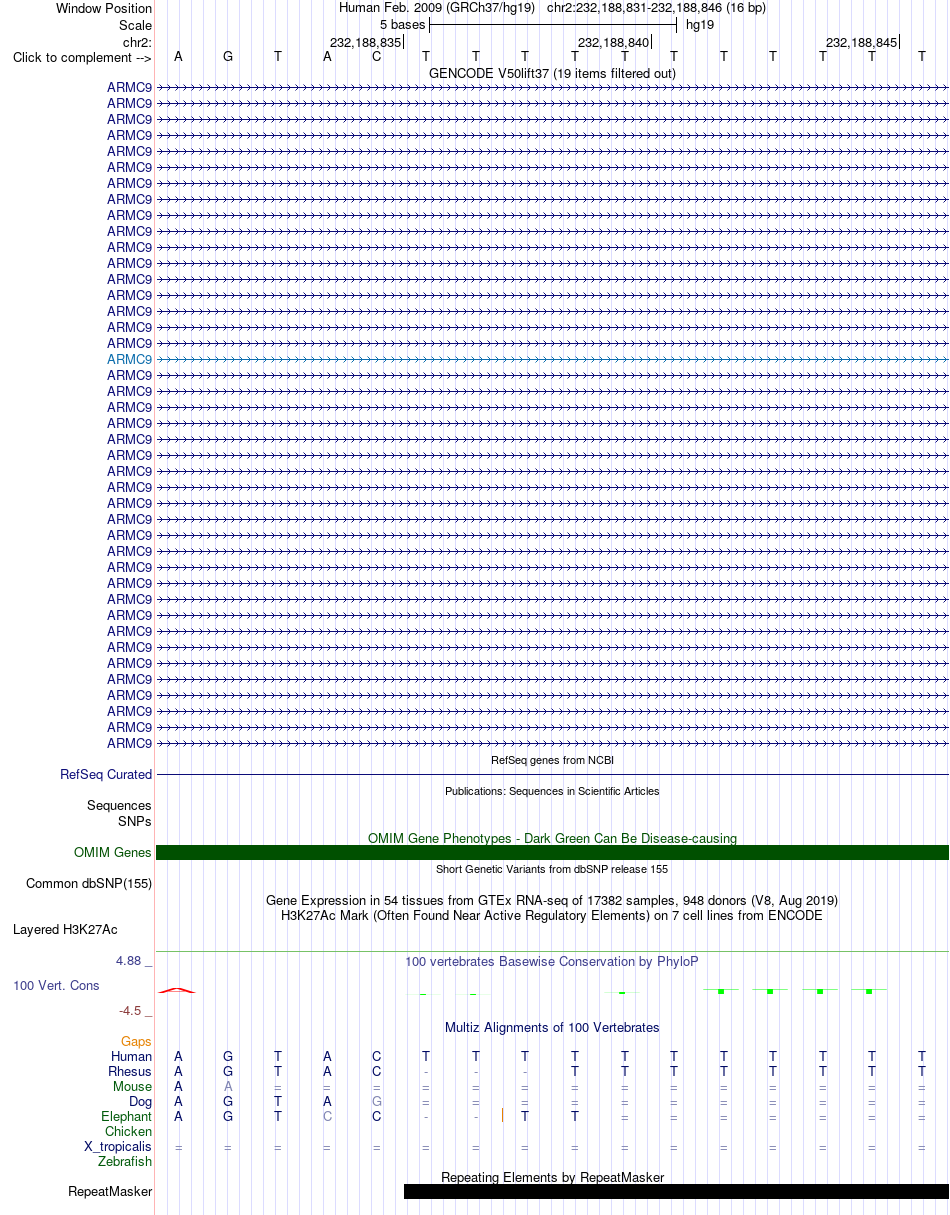The width and height of the screenshot is (950, 1215).
Task: Click base C in the complement sequence row
Action: tap(376, 56)
